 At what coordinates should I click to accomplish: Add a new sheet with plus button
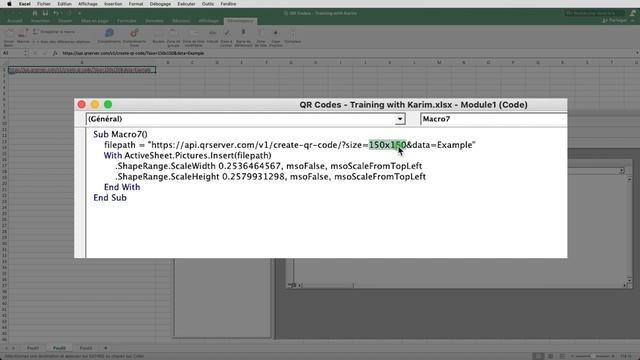click(x=105, y=348)
